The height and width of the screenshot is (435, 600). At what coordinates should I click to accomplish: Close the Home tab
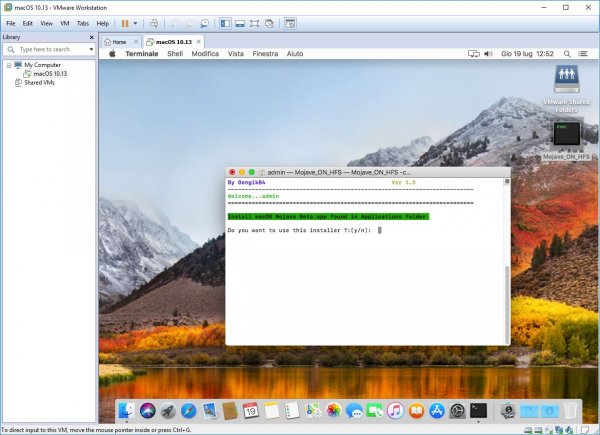(136, 42)
